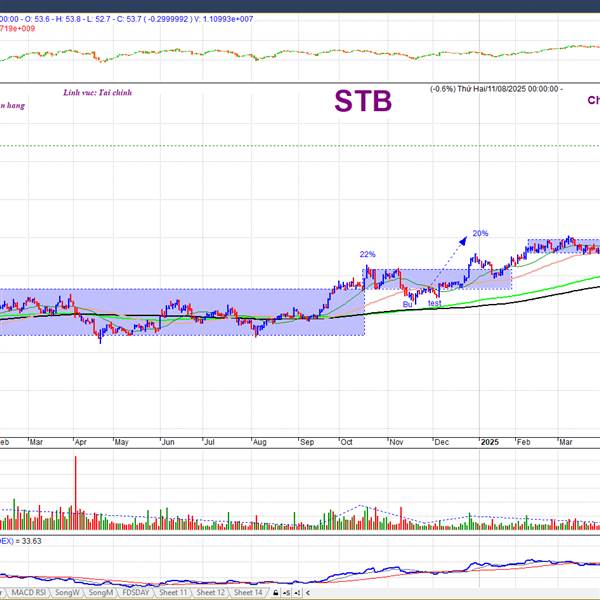Toggle the interval link '!' icon

(x=297, y=593)
